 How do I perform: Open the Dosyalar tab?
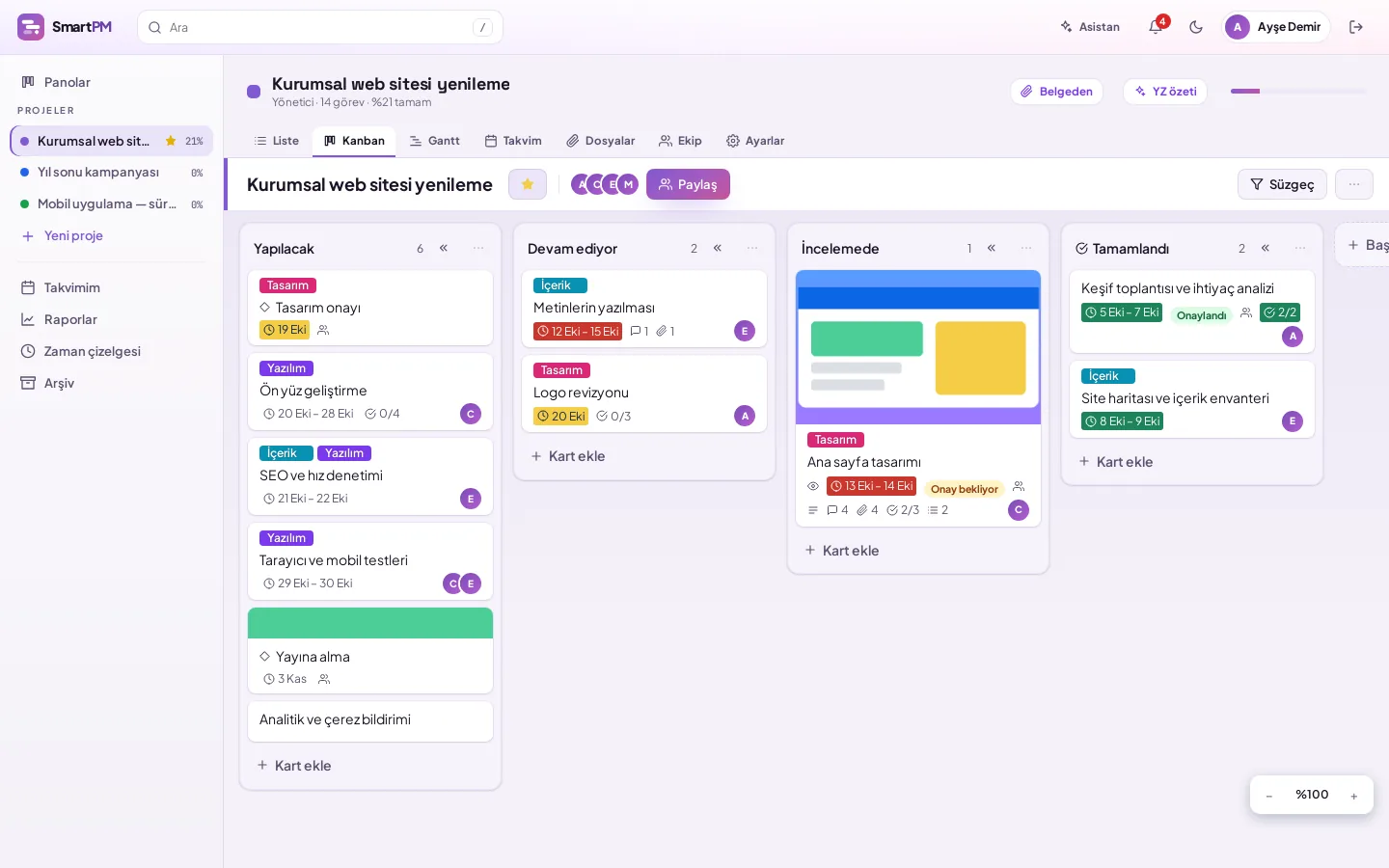[x=601, y=141]
